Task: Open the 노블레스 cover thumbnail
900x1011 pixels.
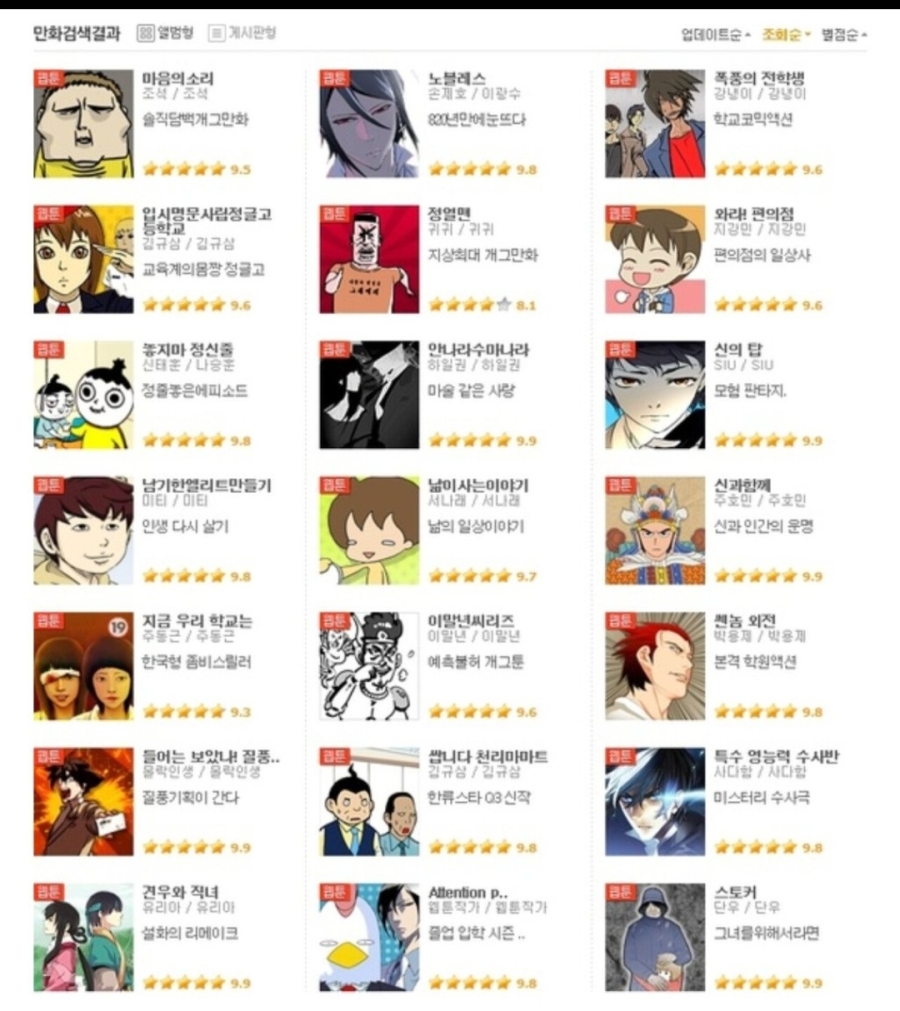Action: 369,124
